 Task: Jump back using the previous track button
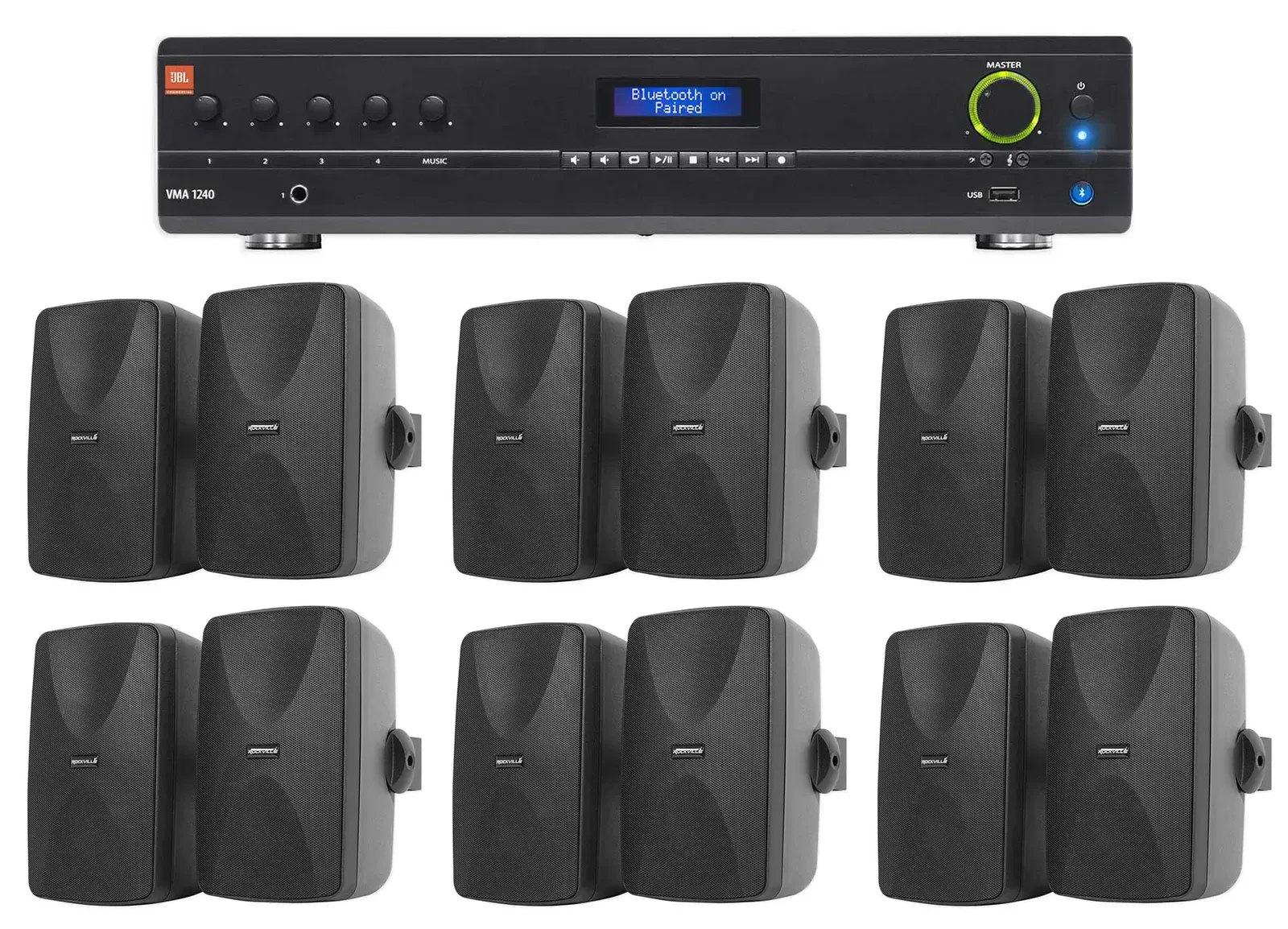722,160
